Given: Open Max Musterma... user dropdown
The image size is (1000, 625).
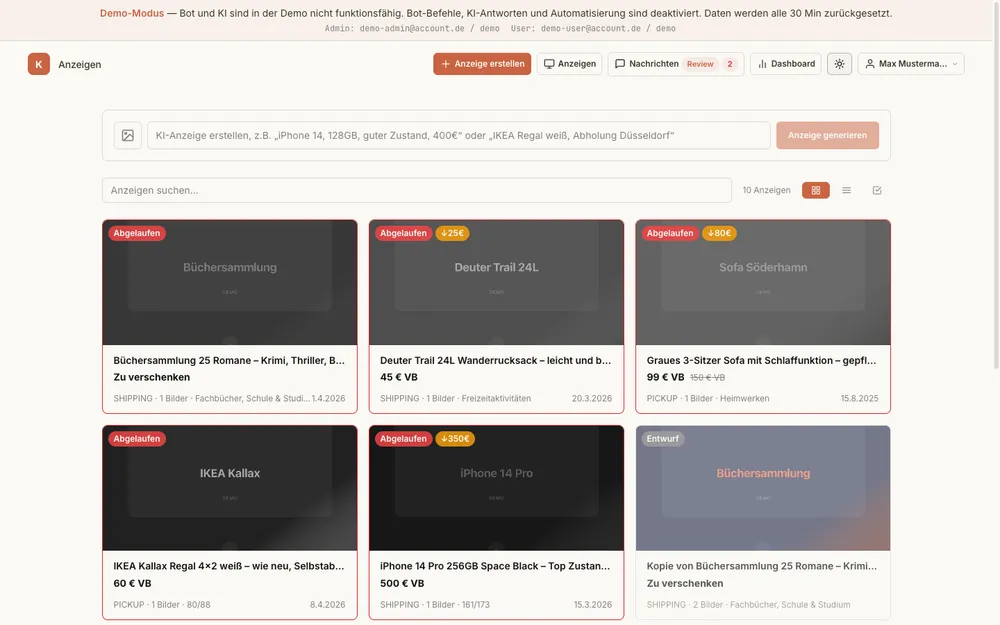Looking at the screenshot, I should click(x=911, y=64).
